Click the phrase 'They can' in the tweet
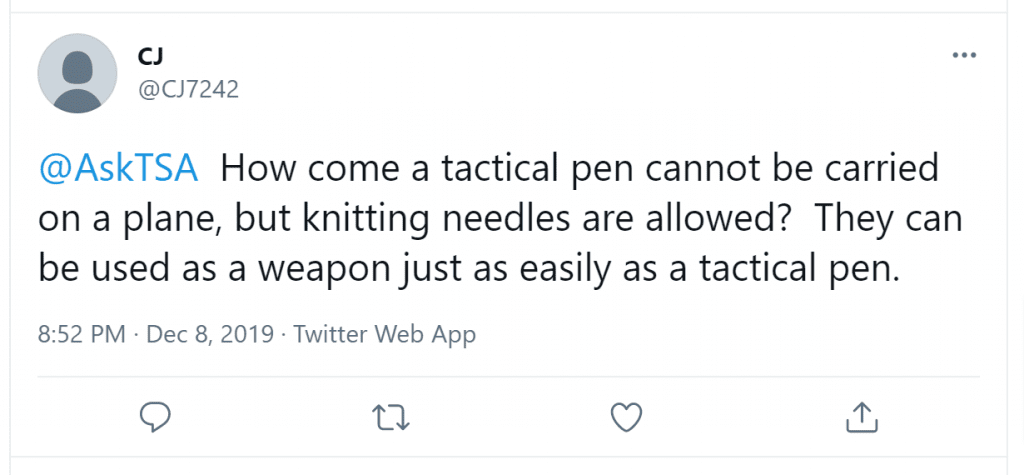 pos(889,220)
